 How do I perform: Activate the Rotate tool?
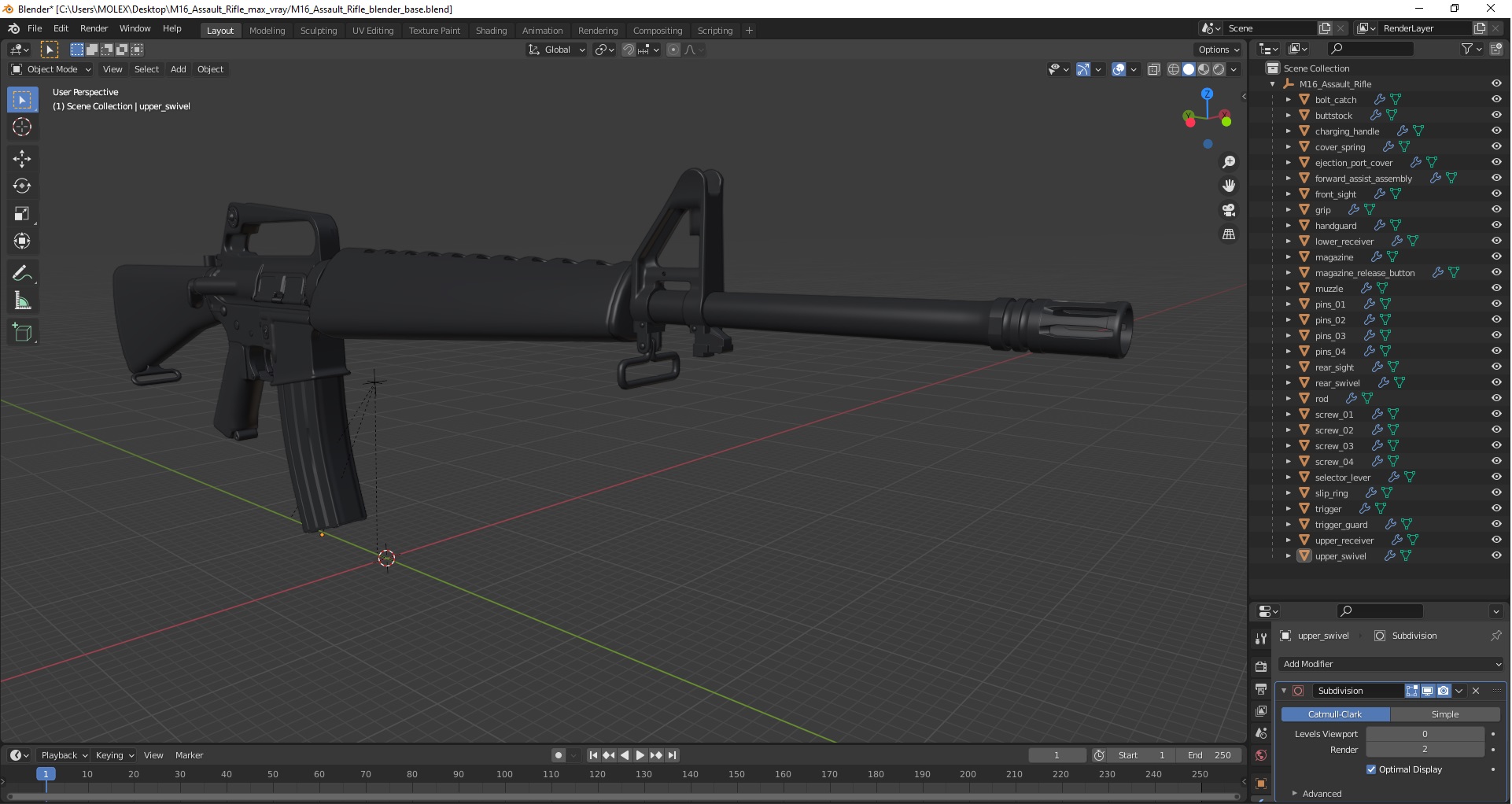(x=22, y=186)
